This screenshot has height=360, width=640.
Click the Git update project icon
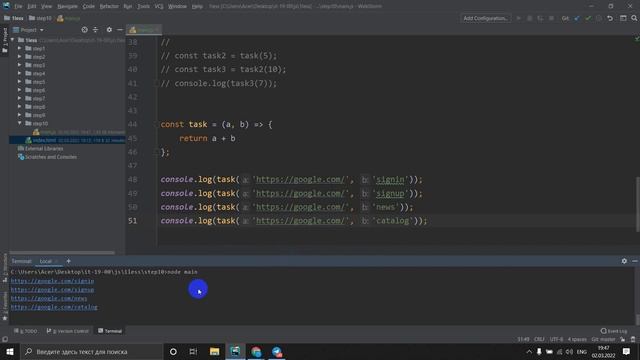click(577, 18)
